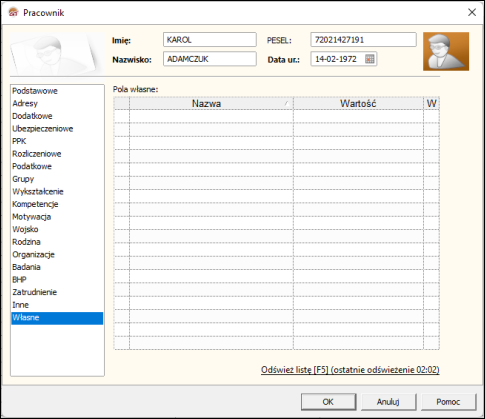Click the orange employee photo avatar

tap(446, 51)
